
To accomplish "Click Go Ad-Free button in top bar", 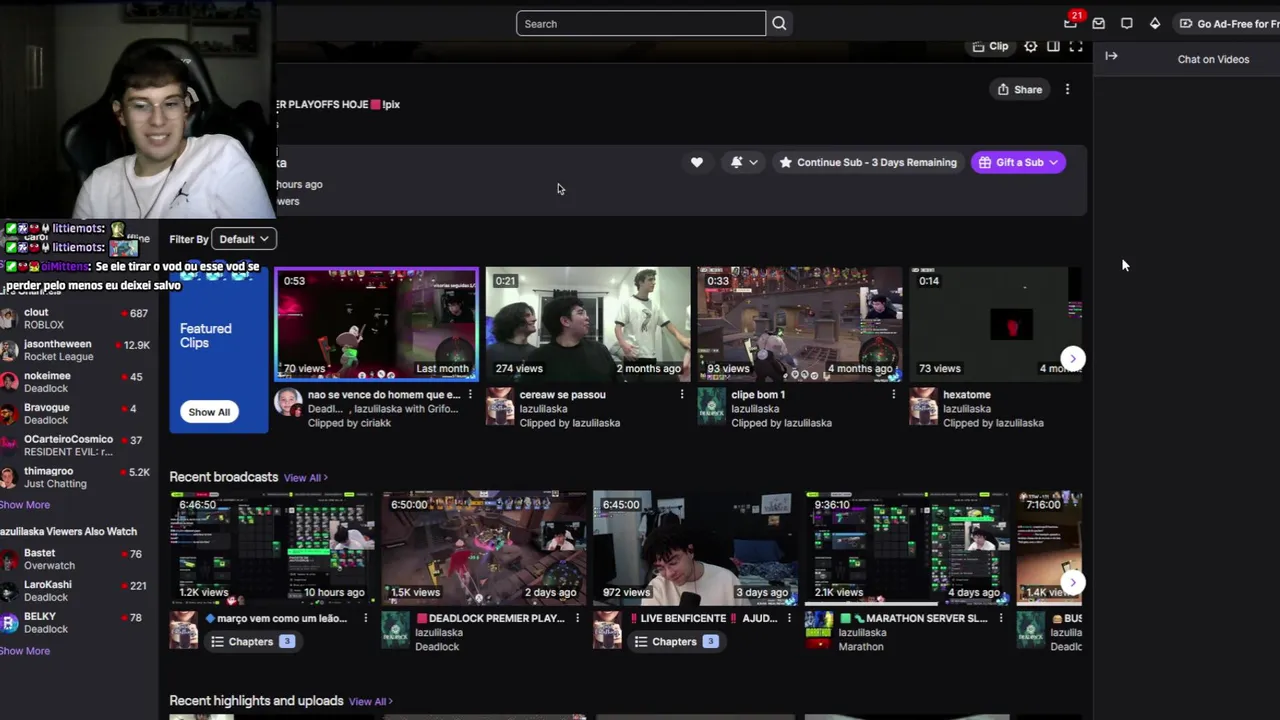I will point(1228,24).
